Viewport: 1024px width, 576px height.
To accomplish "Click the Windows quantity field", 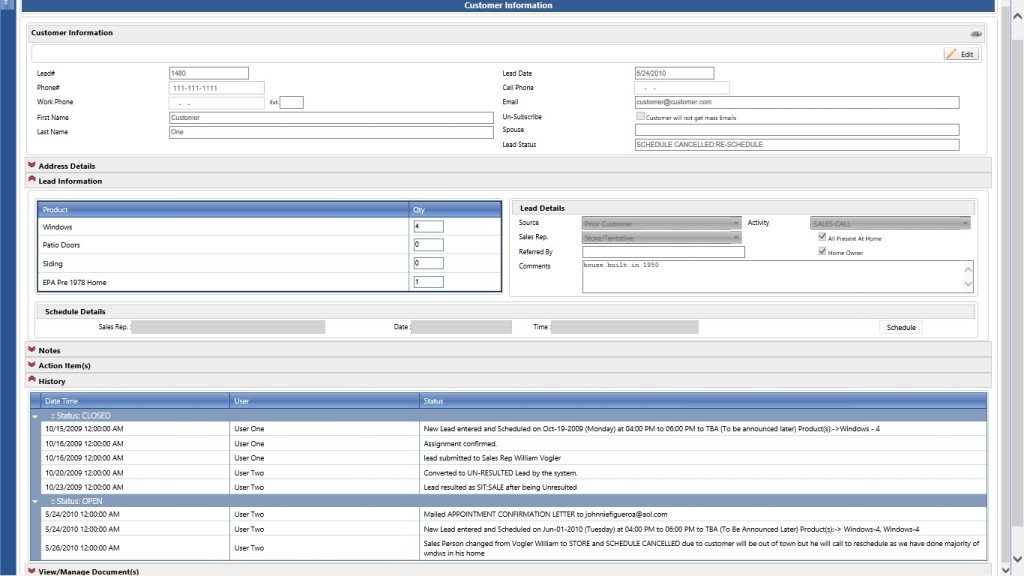I will (428, 227).
